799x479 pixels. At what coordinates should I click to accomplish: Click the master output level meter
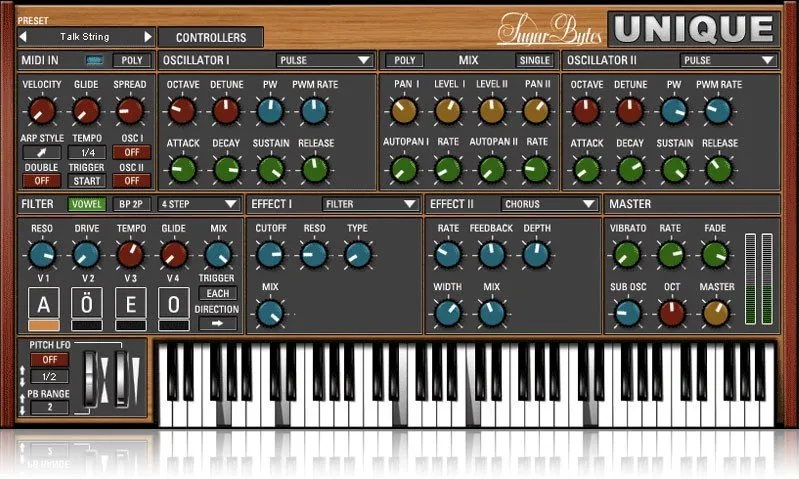pyautogui.click(x=759, y=279)
